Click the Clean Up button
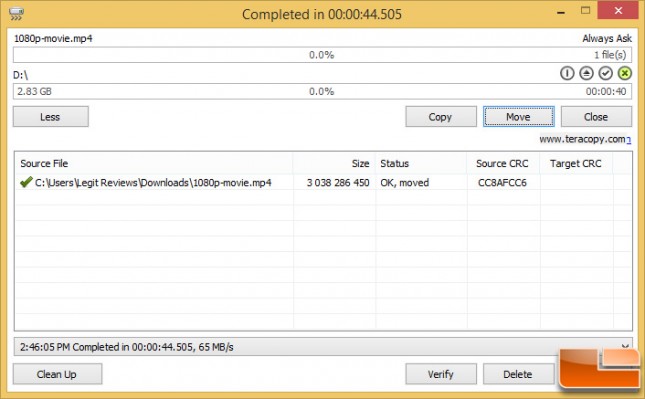This screenshot has width=645, height=399. pos(57,374)
